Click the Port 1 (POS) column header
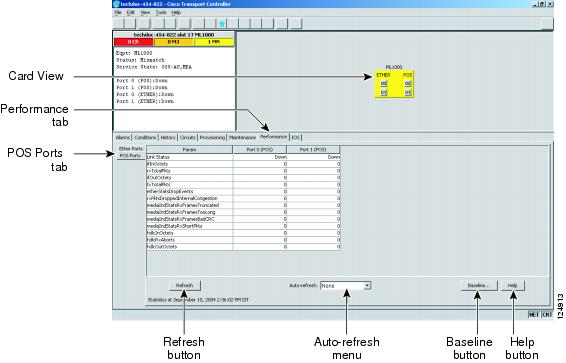Screen dimensions: 566x363 [313, 149]
